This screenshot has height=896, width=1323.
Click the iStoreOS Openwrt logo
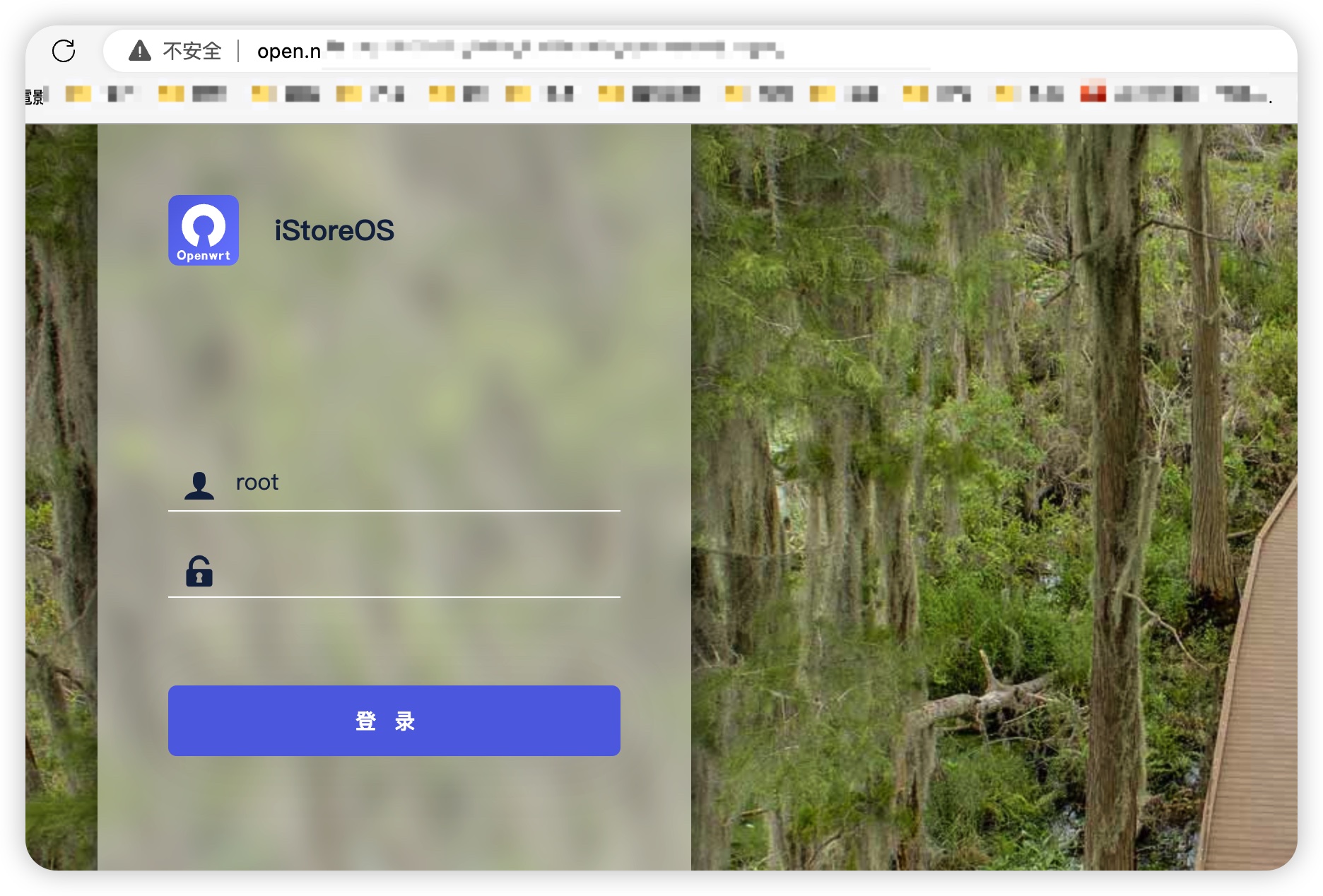click(204, 230)
